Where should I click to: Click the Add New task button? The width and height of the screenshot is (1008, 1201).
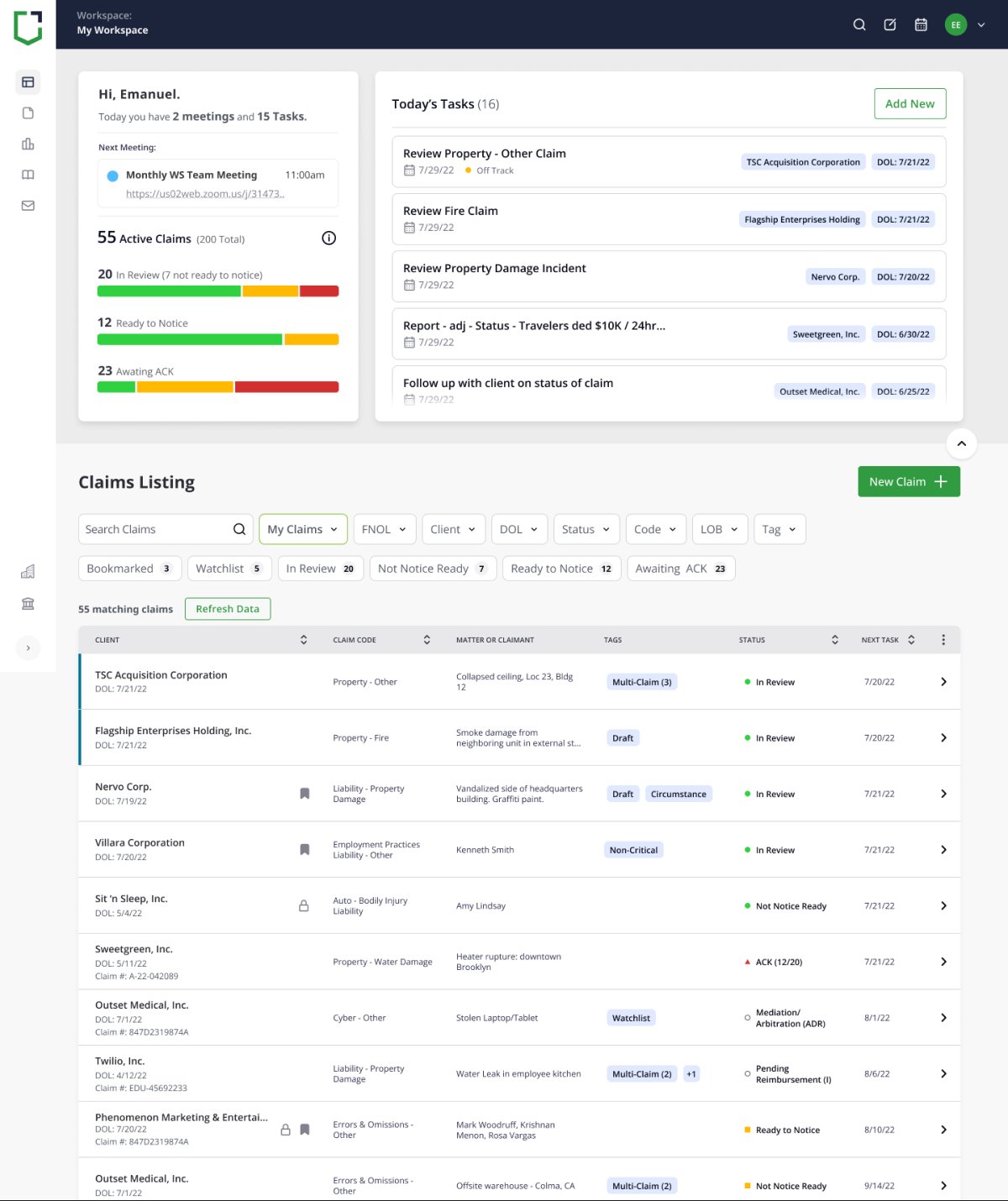[910, 104]
